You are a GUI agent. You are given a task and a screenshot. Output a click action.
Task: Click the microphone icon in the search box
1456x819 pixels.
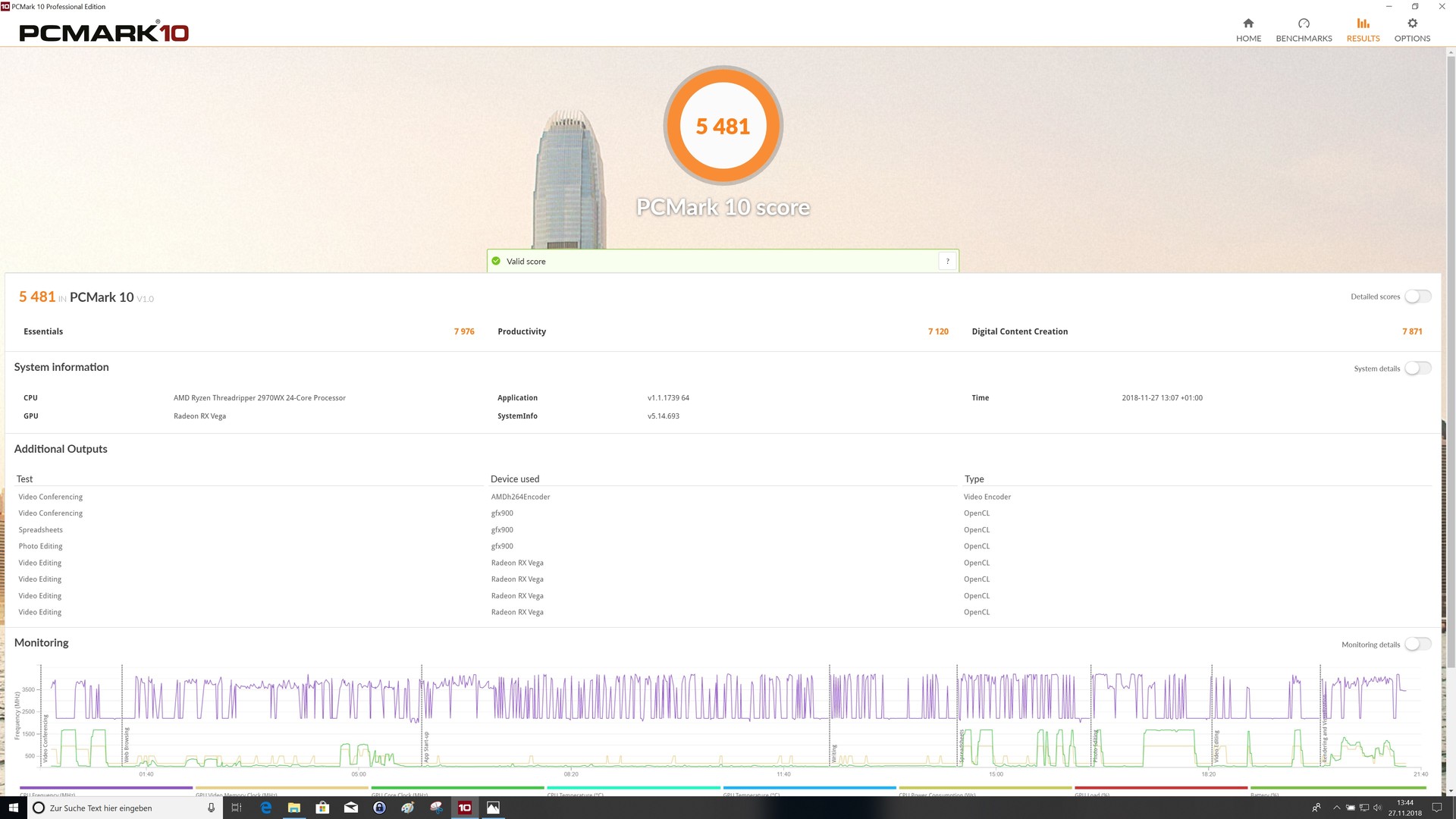click(212, 808)
